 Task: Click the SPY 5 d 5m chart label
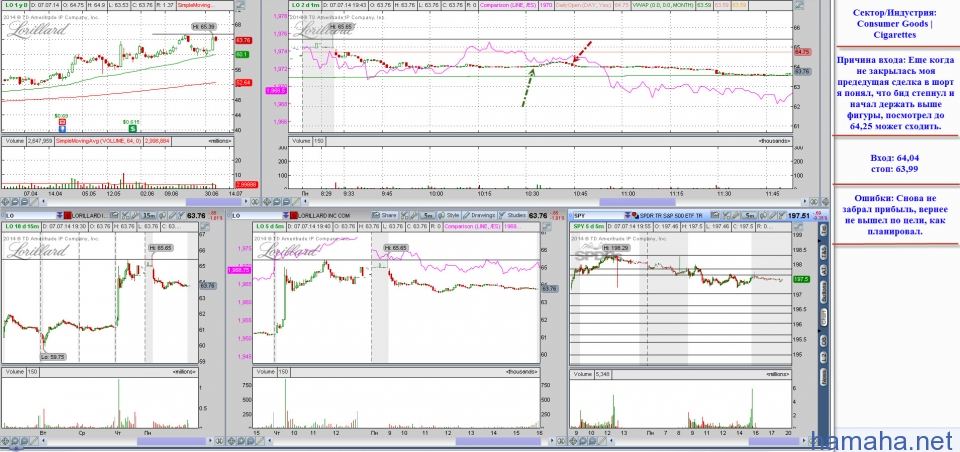click(589, 227)
